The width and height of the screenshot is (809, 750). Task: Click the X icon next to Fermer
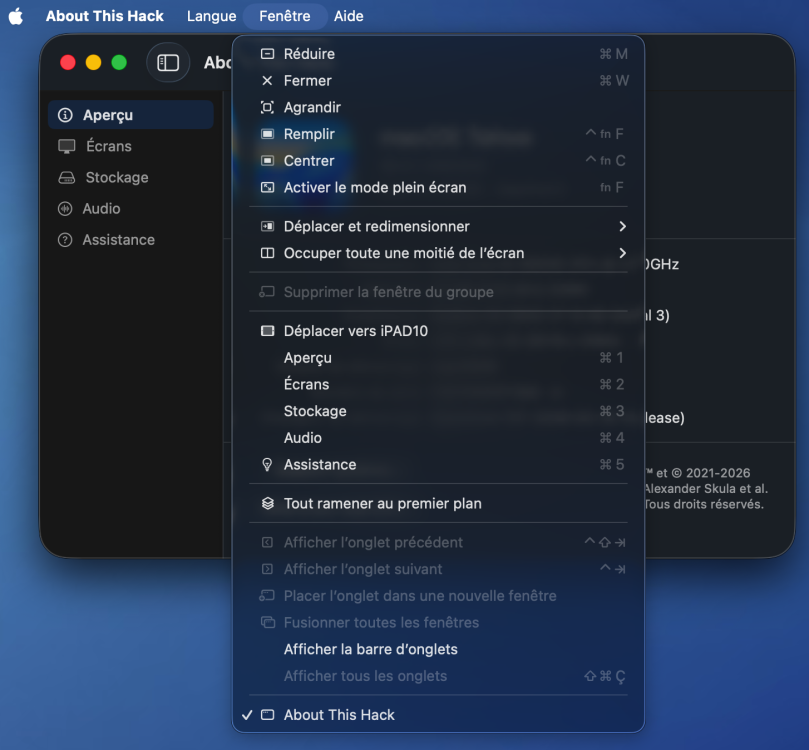267,80
